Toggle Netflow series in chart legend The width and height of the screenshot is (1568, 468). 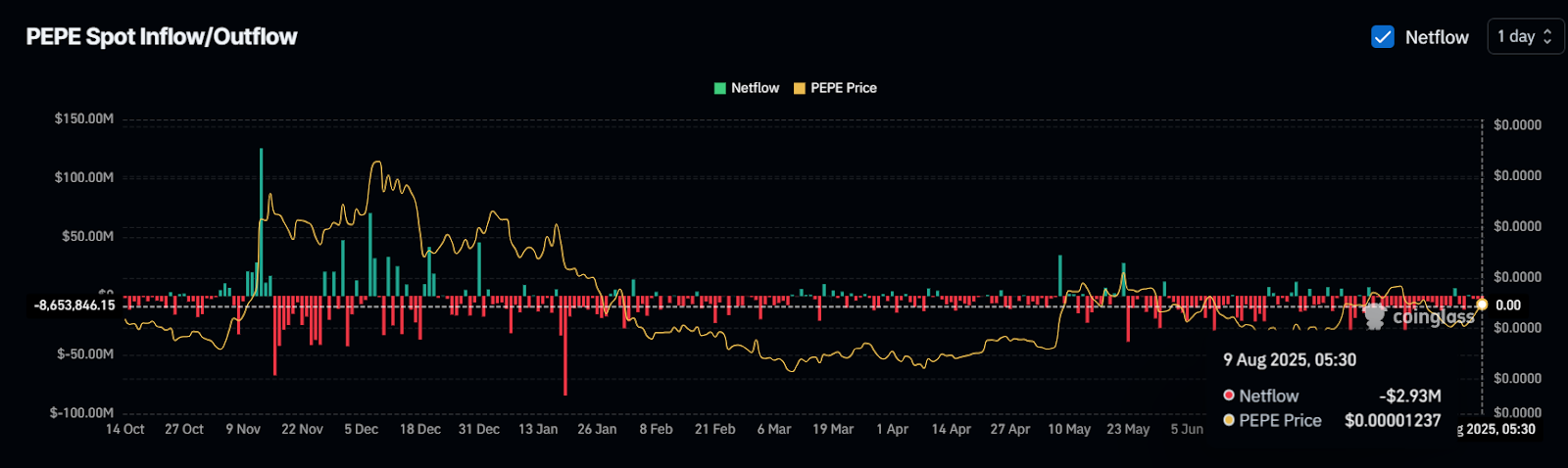click(747, 88)
